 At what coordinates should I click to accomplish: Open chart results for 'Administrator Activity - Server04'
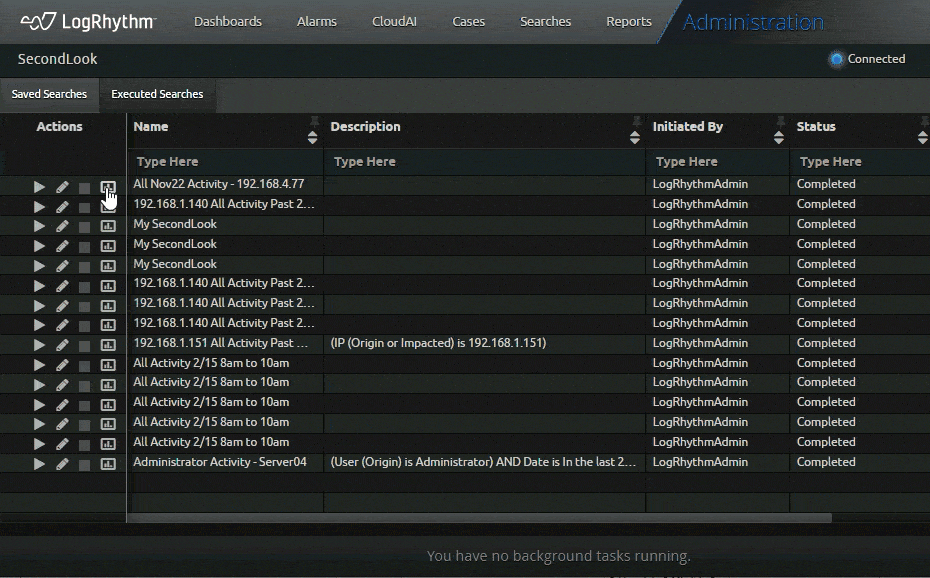(108, 463)
